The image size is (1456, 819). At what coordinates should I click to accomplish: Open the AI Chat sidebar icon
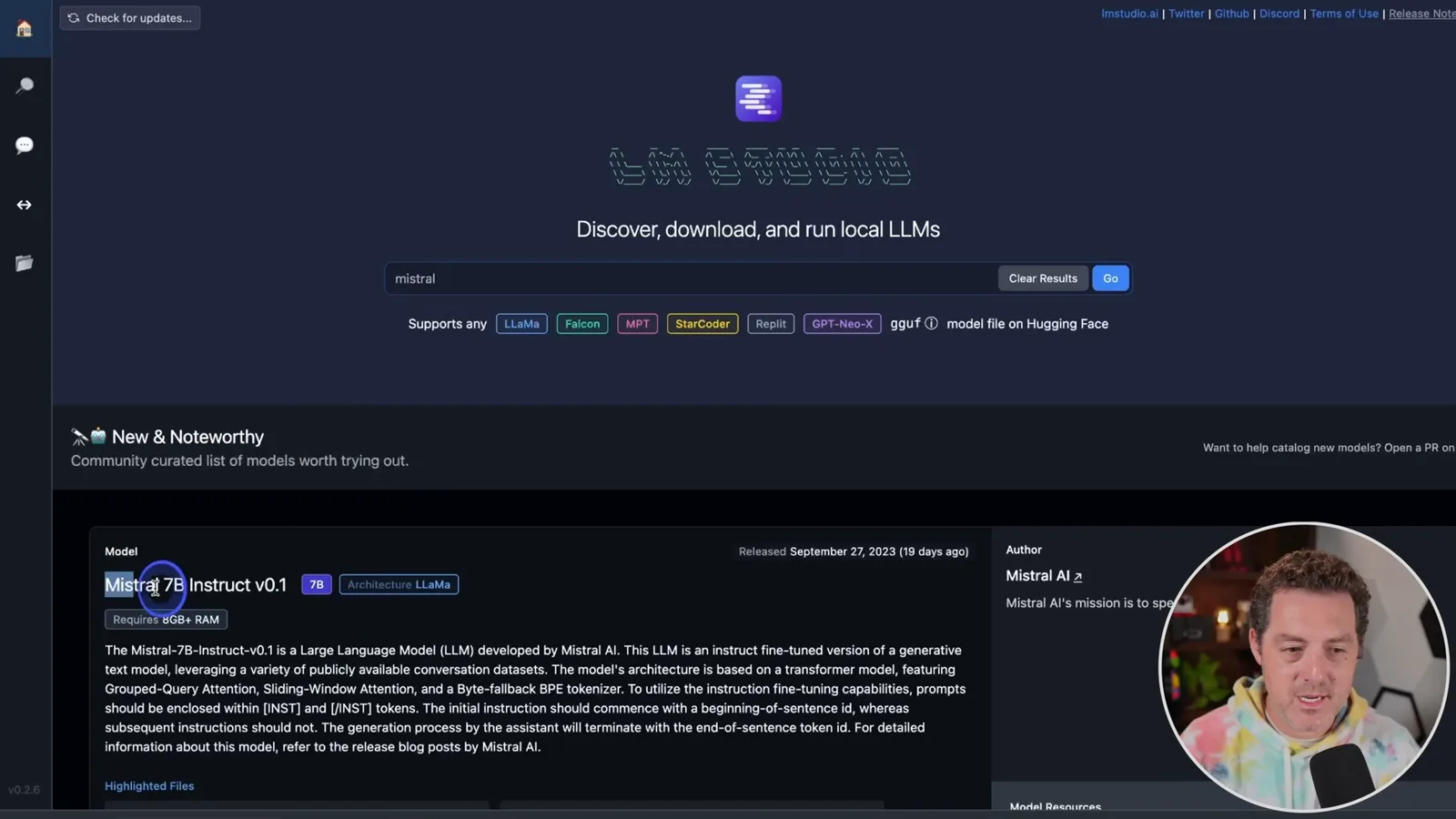pos(25,145)
